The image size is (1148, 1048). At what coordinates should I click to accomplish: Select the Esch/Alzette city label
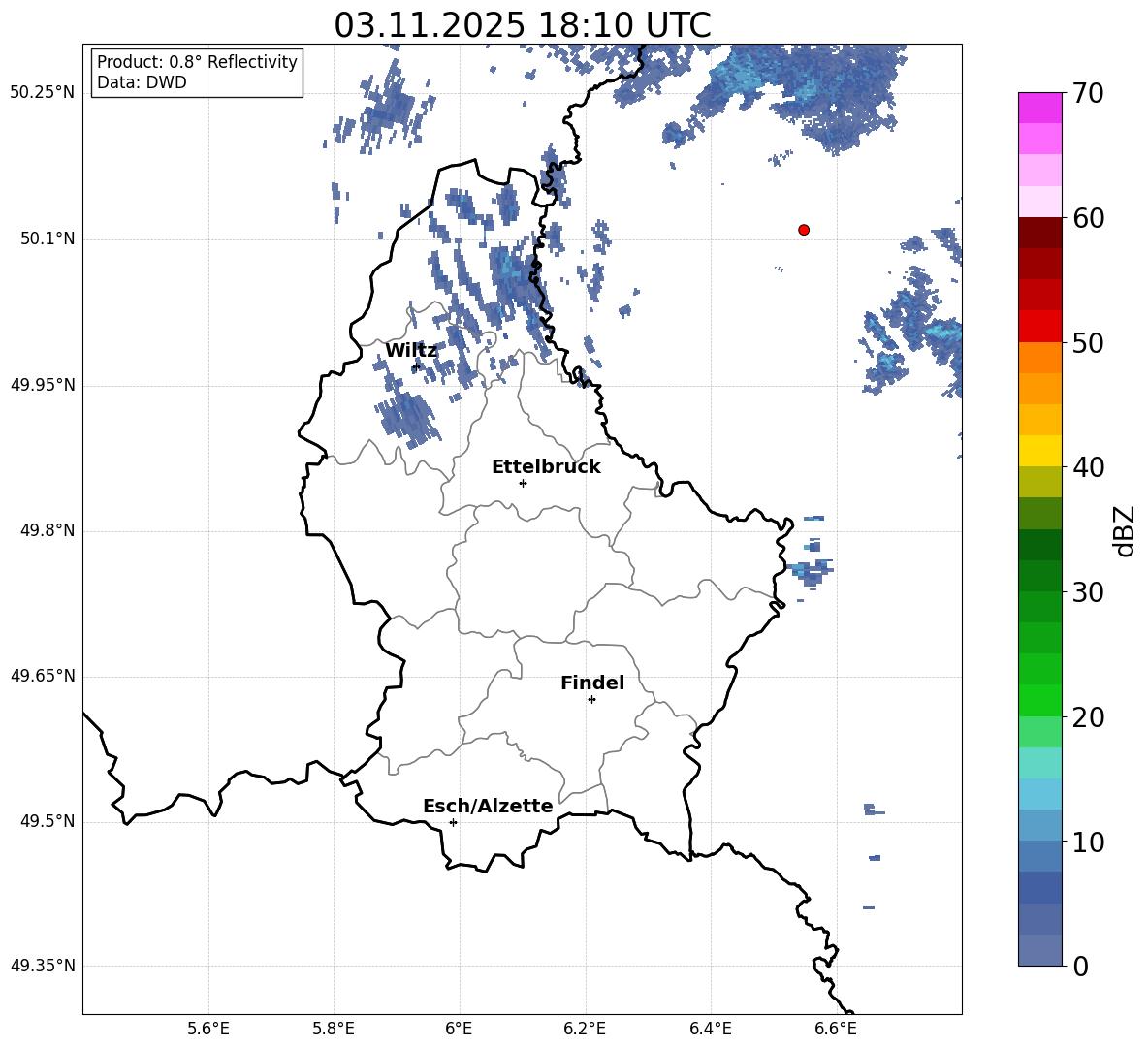(488, 806)
